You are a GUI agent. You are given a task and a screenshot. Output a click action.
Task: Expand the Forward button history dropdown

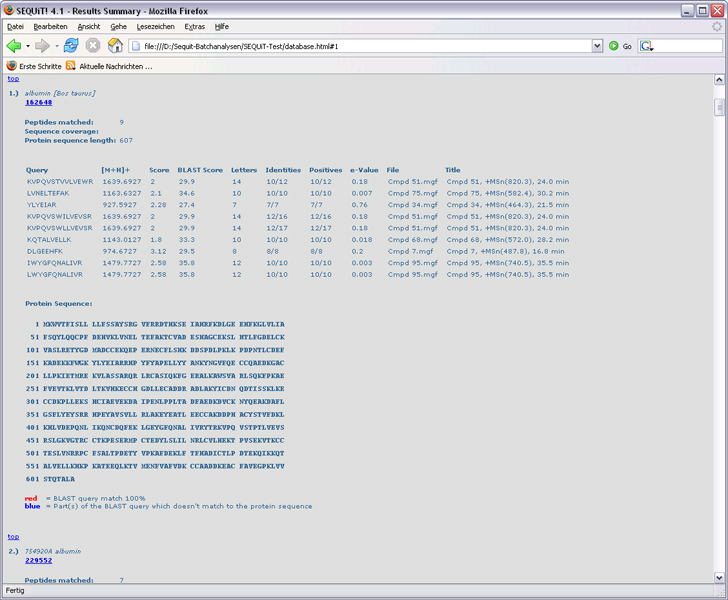[55, 46]
